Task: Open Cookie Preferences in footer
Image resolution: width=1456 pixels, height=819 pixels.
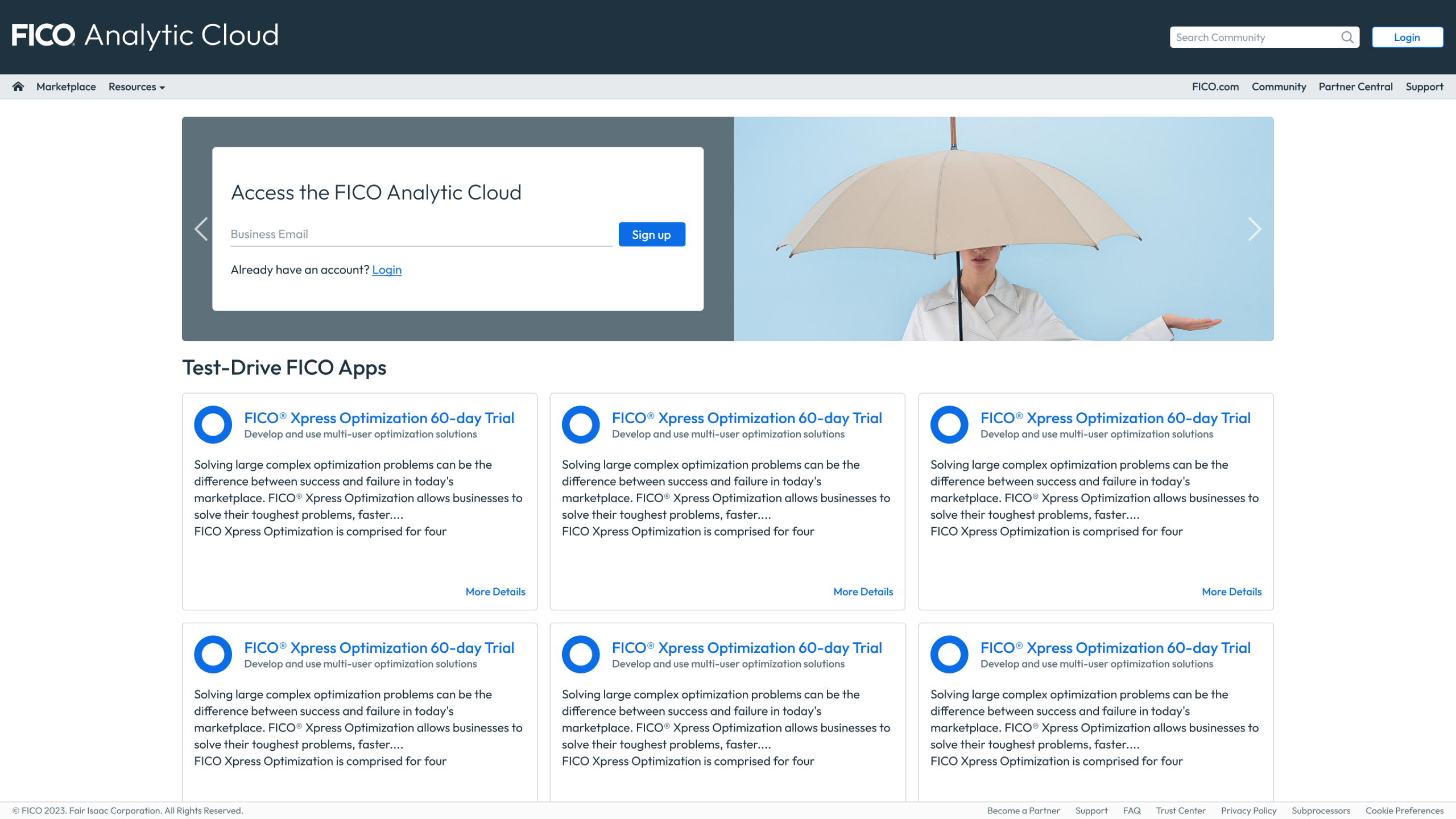Action: point(1404,810)
